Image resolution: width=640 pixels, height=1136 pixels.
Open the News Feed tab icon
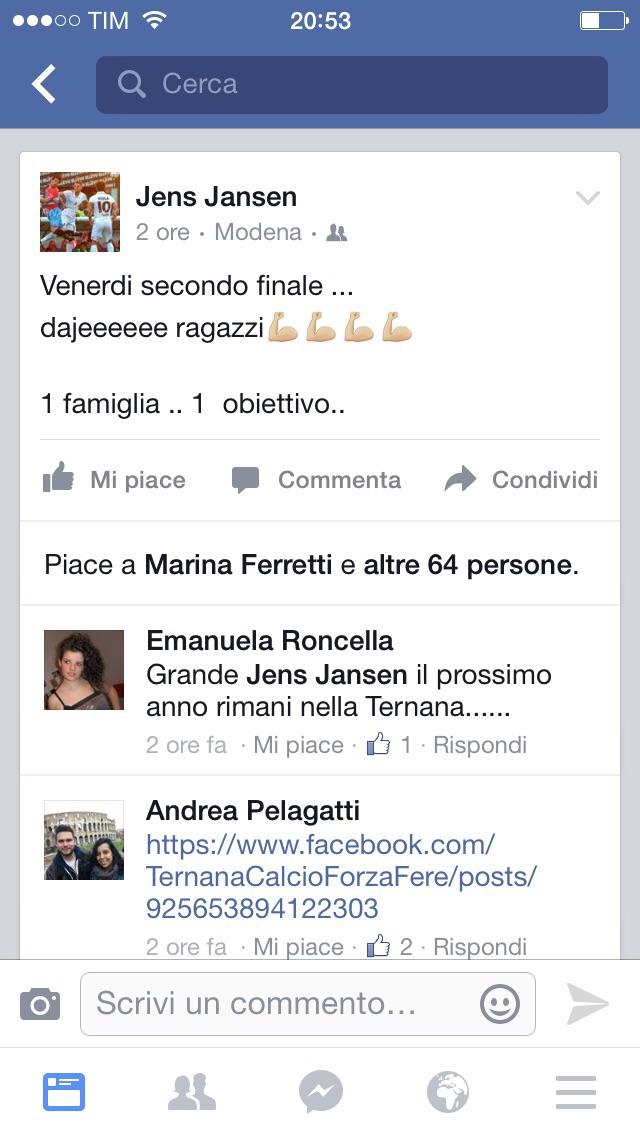[64, 1092]
